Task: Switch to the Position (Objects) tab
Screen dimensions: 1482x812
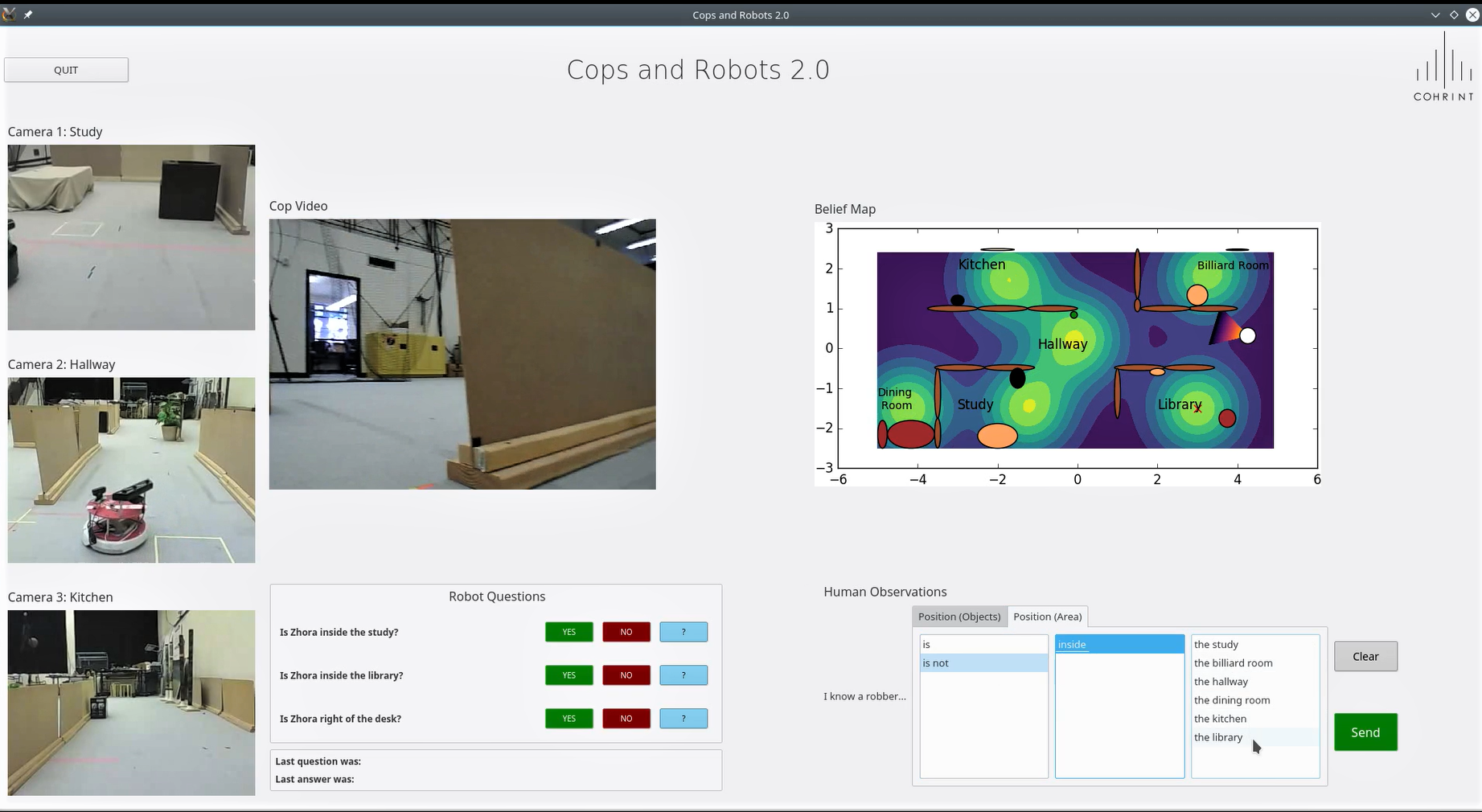Action: click(959, 617)
